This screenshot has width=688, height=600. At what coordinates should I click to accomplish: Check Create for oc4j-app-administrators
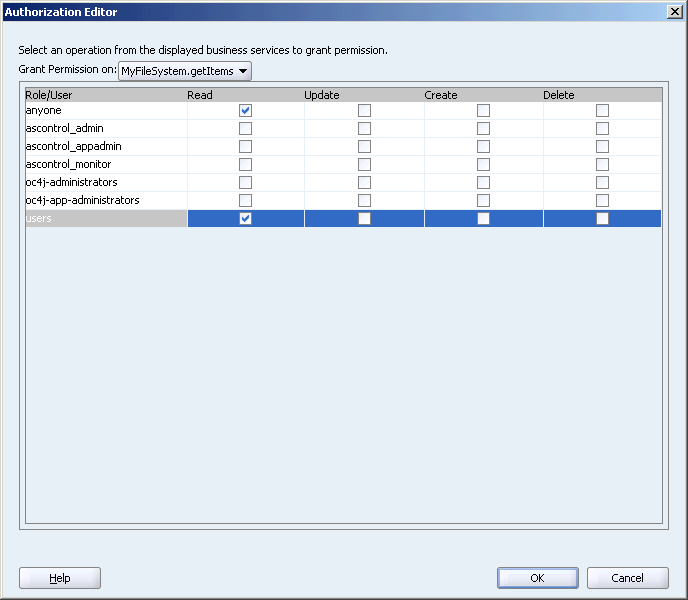pyautogui.click(x=483, y=201)
